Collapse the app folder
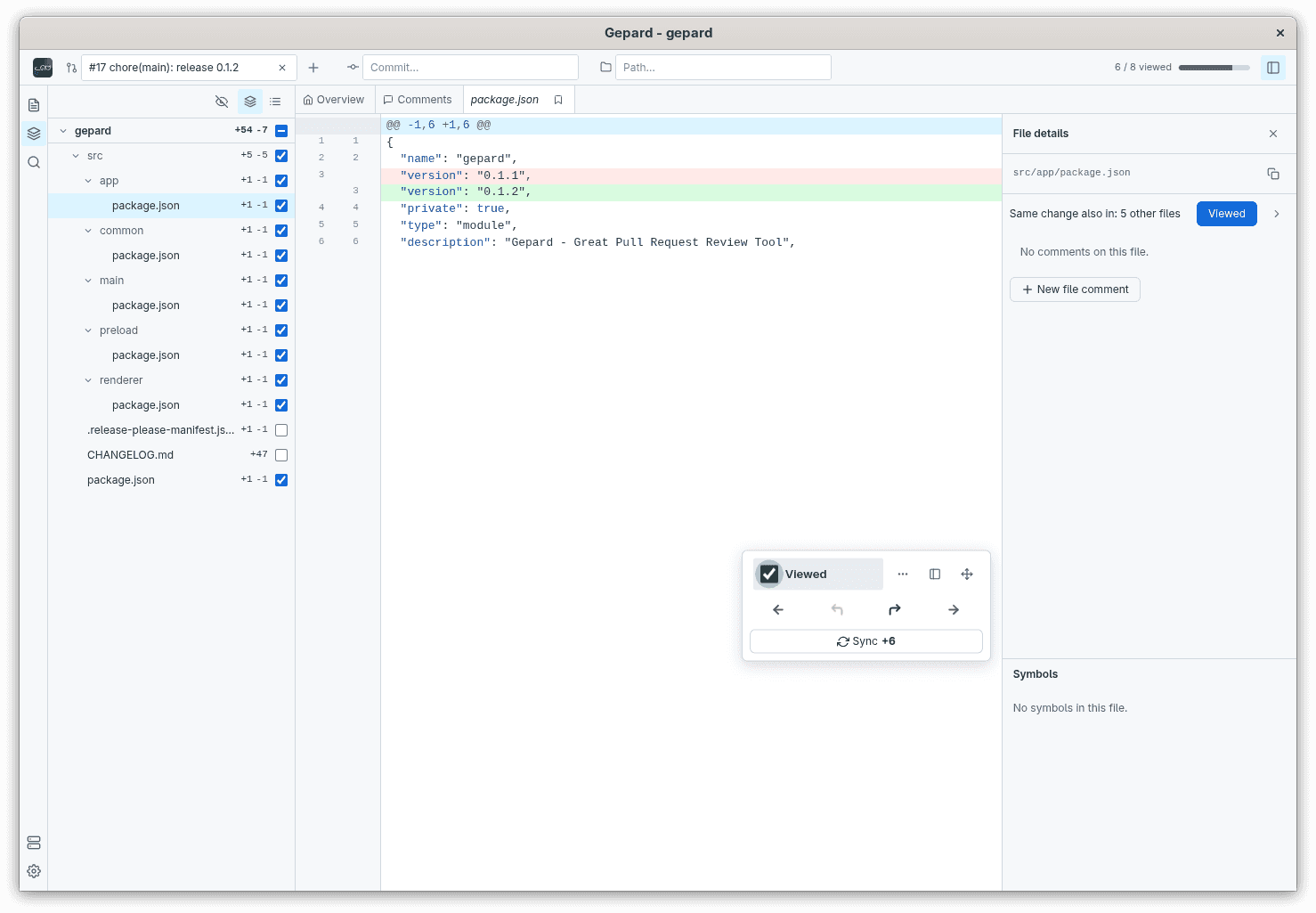The image size is (1316, 913). tap(88, 181)
